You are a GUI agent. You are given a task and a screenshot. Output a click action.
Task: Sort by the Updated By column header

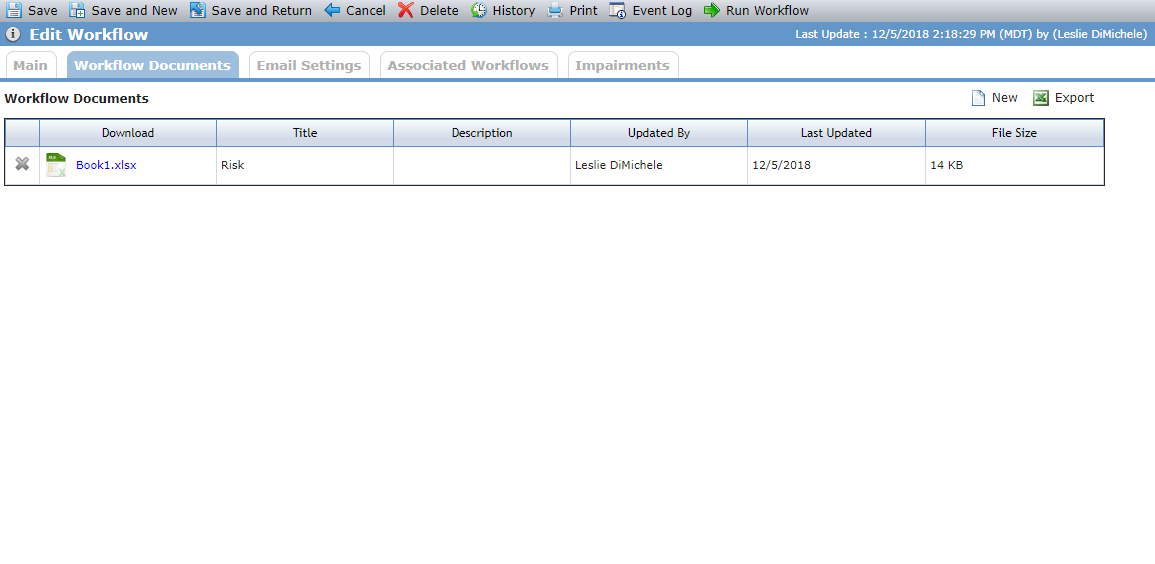[x=659, y=133]
